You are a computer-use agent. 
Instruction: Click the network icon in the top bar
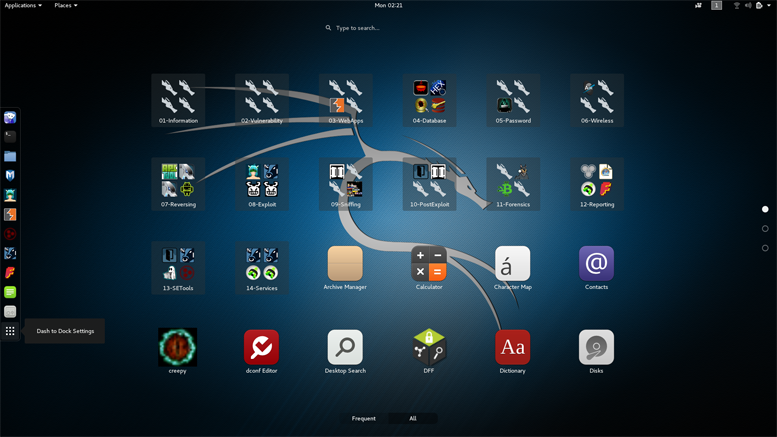pos(736,5)
